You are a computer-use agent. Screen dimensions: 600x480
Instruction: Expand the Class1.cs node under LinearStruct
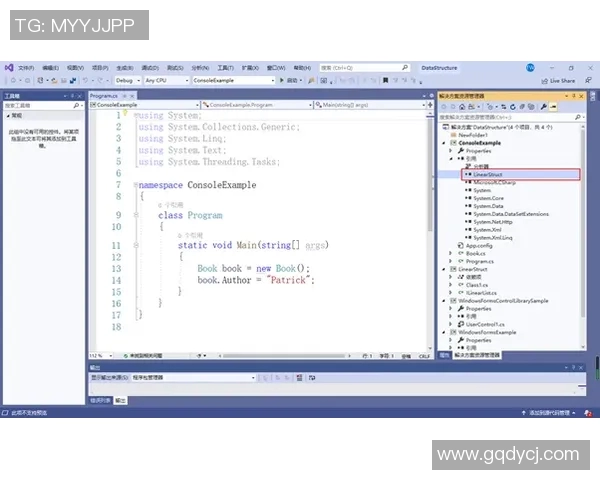pyautogui.click(x=451, y=285)
